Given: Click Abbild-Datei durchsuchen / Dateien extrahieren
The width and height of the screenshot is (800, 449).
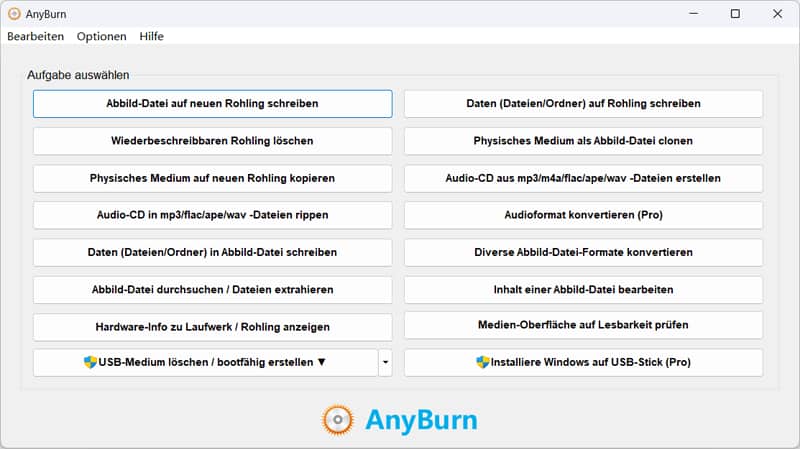Looking at the screenshot, I should 212,289.
